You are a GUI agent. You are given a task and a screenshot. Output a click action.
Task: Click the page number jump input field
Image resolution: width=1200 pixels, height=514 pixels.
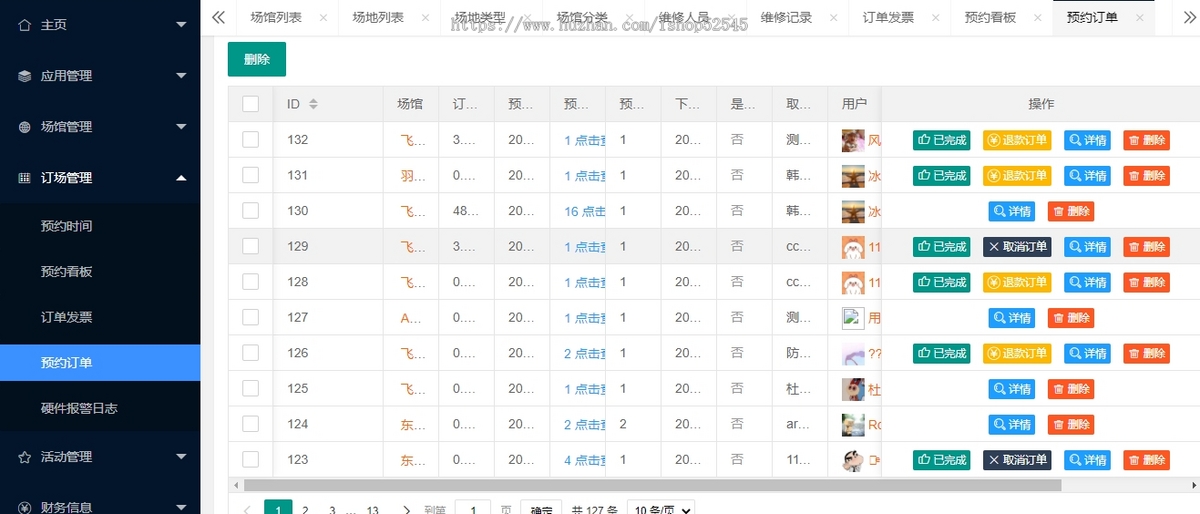tap(473, 509)
